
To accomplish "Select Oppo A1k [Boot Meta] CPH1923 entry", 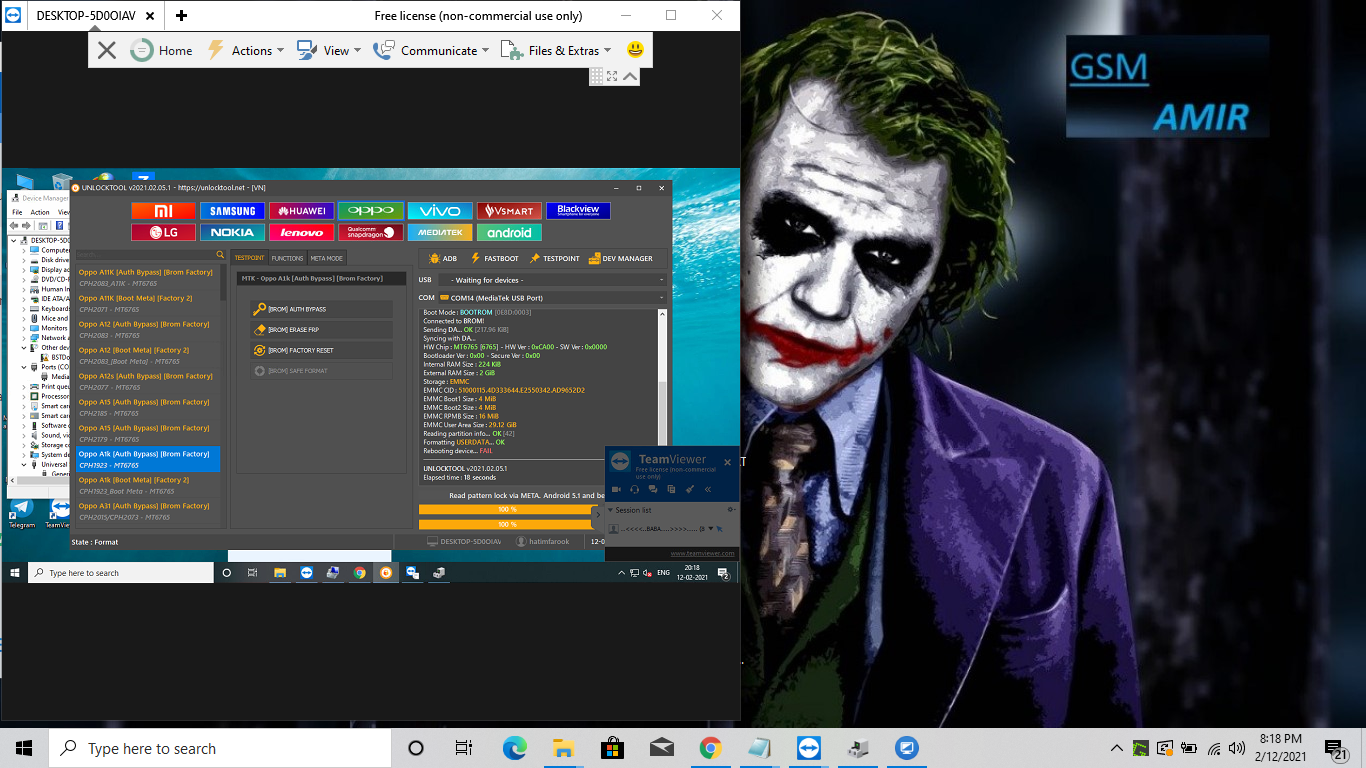I will tap(148, 485).
